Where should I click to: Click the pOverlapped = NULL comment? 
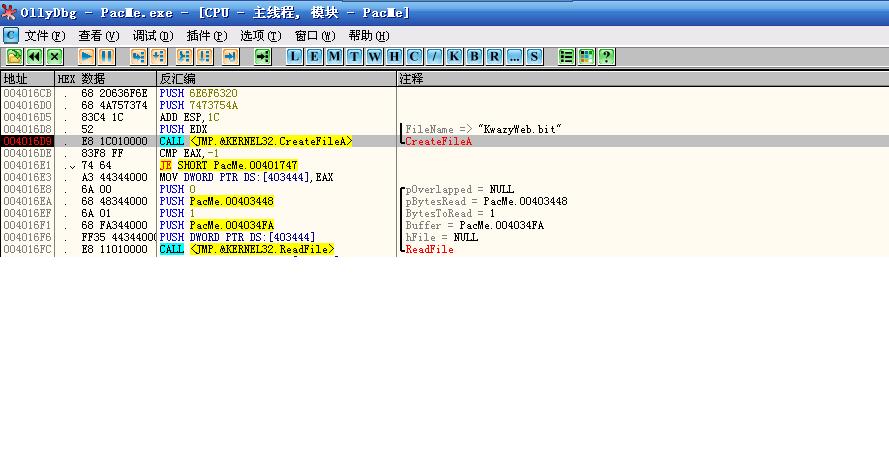coord(460,189)
